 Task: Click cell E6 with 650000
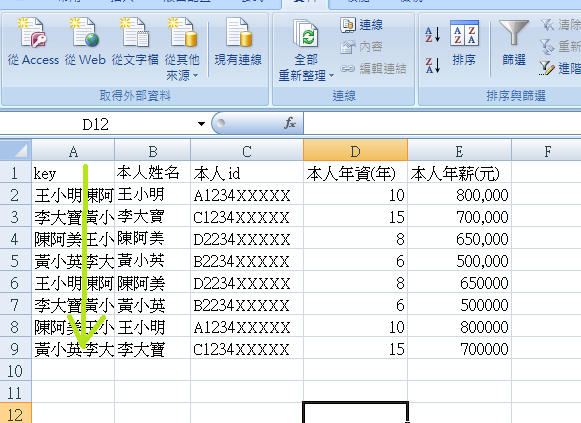459,283
